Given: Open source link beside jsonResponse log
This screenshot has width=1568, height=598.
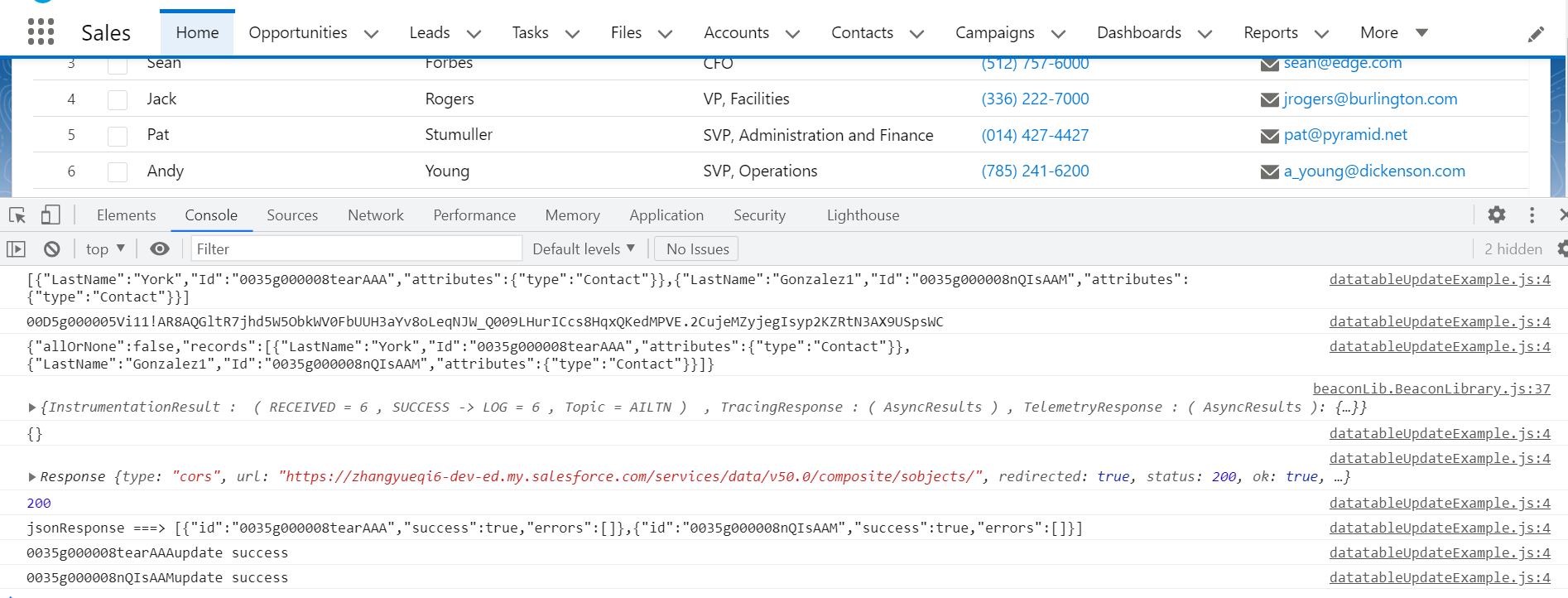Looking at the screenshot, I should (1440, 528).
